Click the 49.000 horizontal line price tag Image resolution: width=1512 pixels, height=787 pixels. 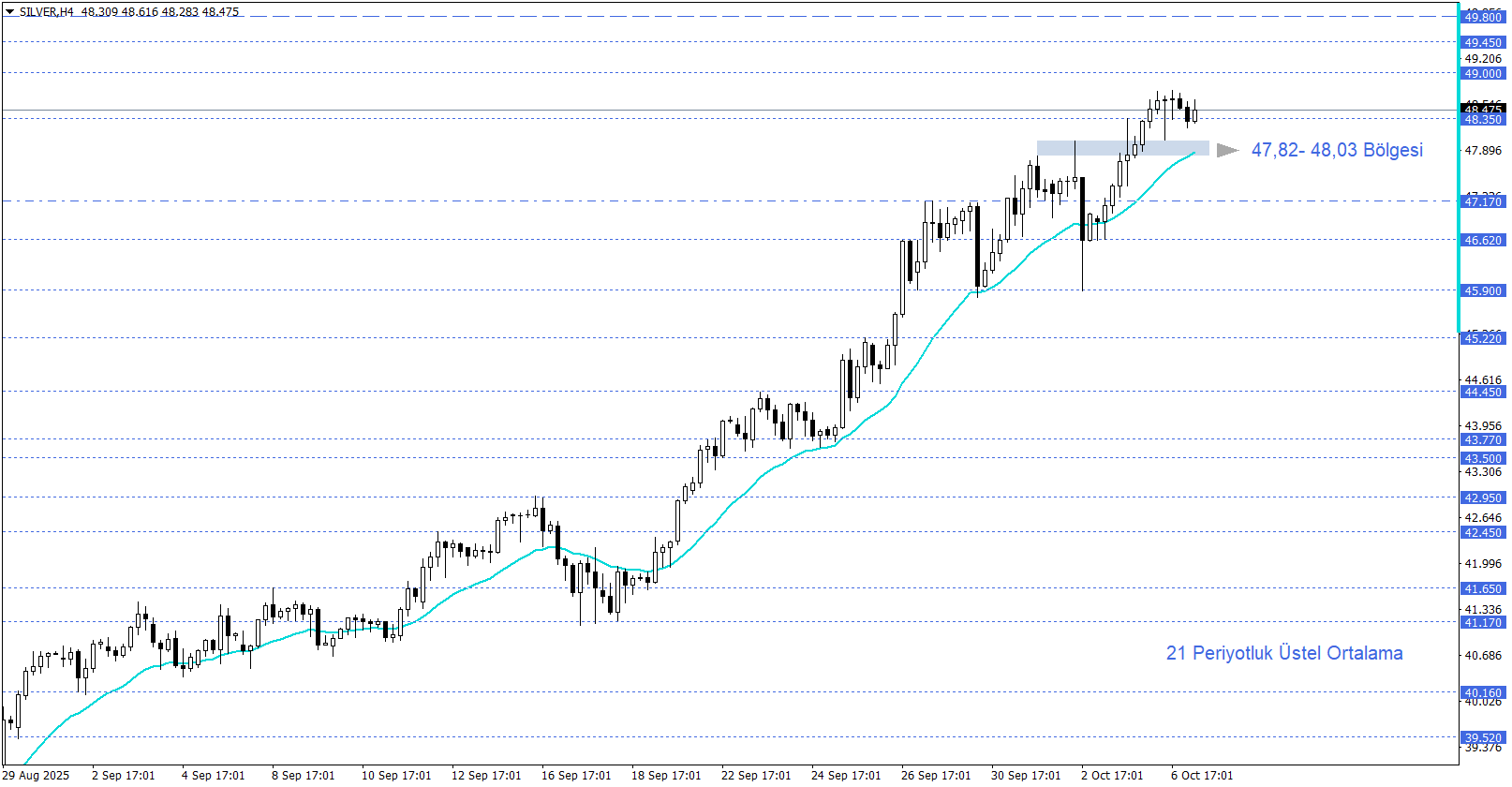1483,74
